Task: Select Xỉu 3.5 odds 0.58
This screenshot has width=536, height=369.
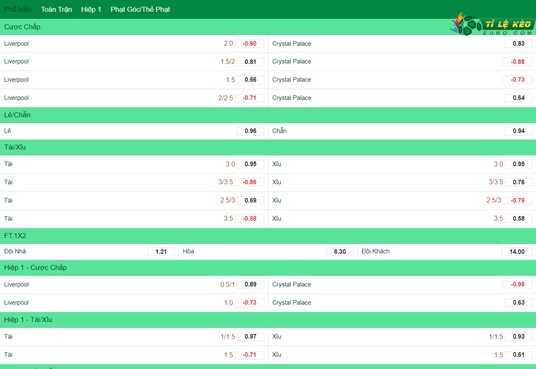Action: (518, 219)
